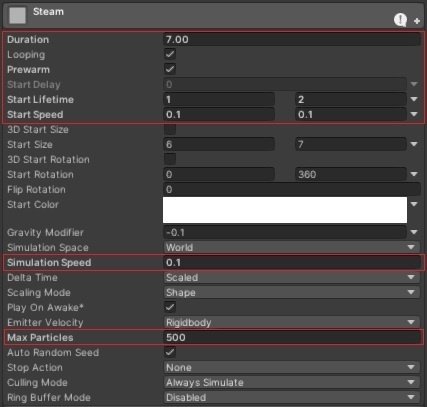Screen dimensions: 427x407
Task: Click the first Start Speed field
Action: coord(219,114)
